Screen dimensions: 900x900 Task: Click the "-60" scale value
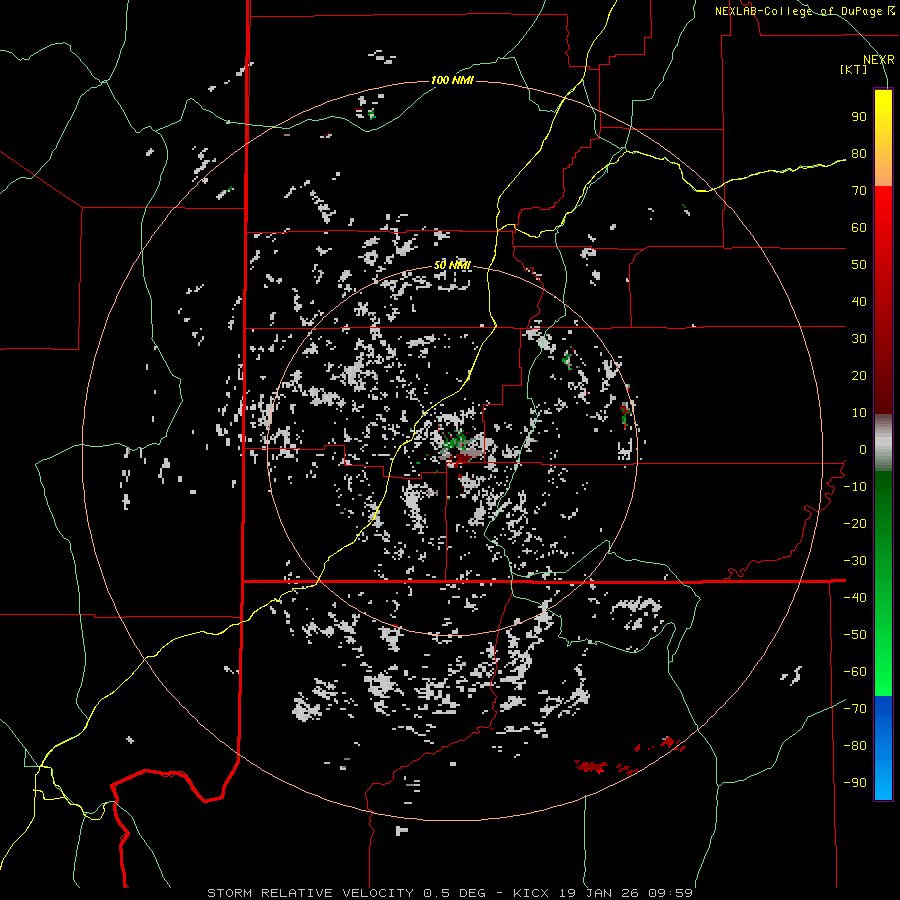[x=855, y=672]
